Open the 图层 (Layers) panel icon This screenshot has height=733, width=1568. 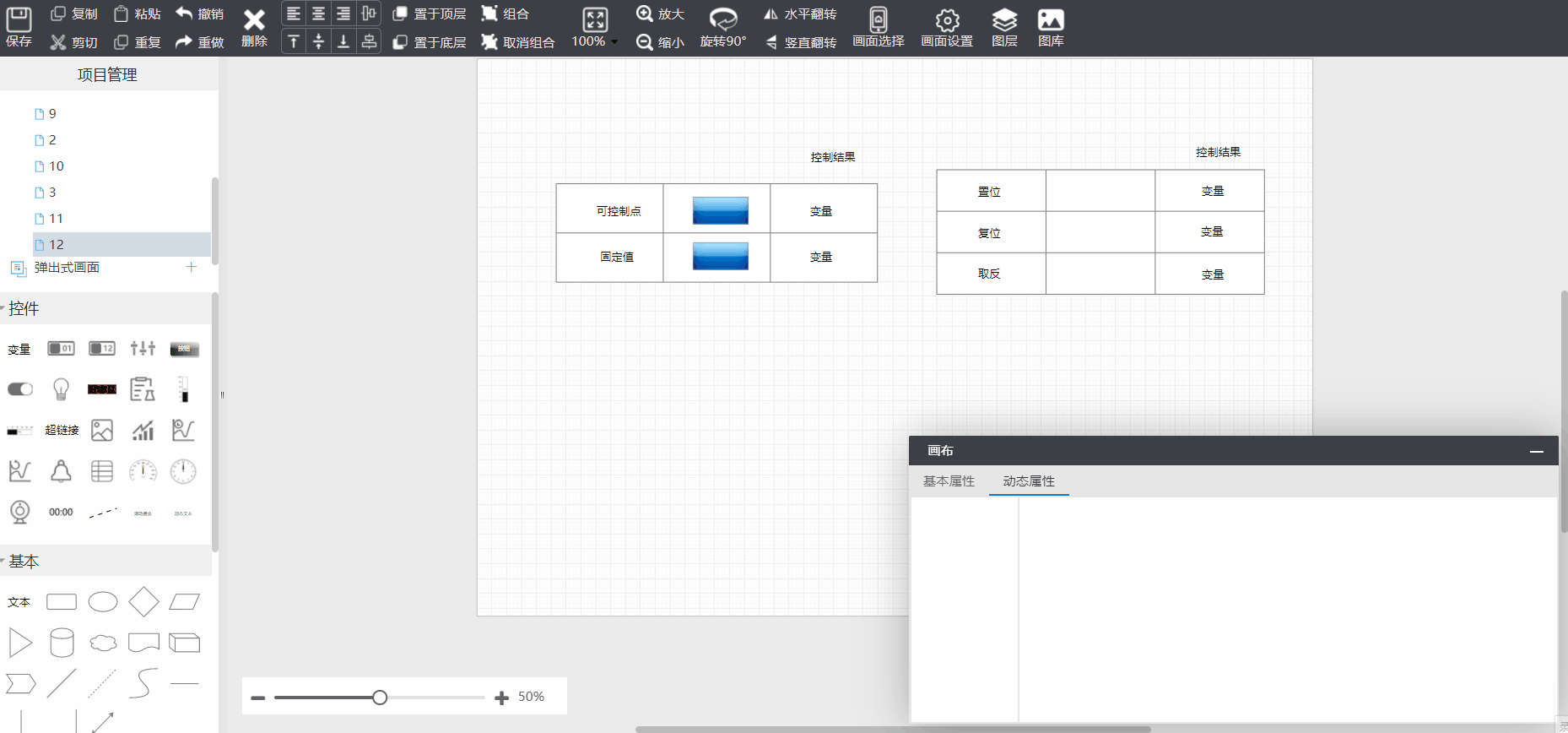[1003, 20]
